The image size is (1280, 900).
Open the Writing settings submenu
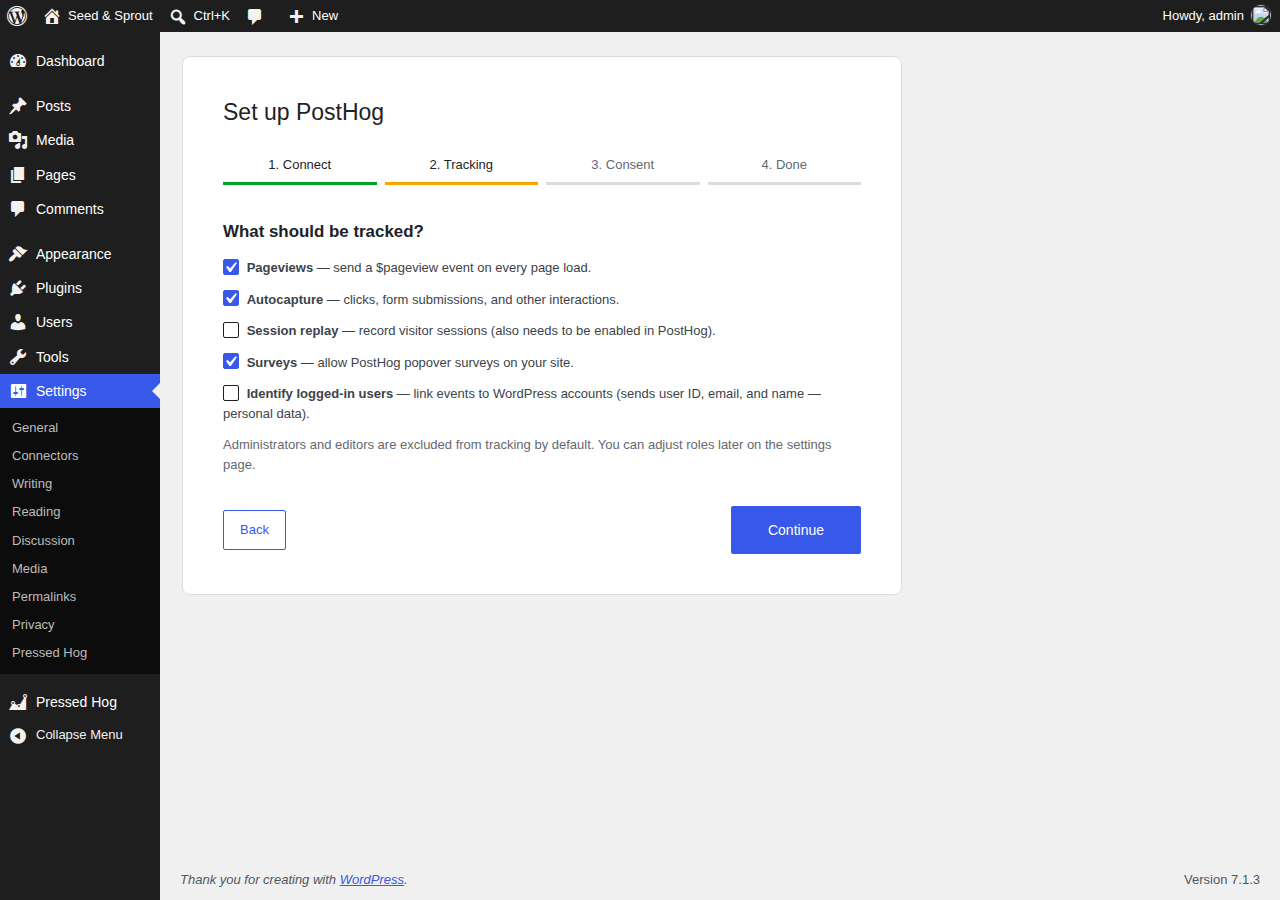[32, 483]
